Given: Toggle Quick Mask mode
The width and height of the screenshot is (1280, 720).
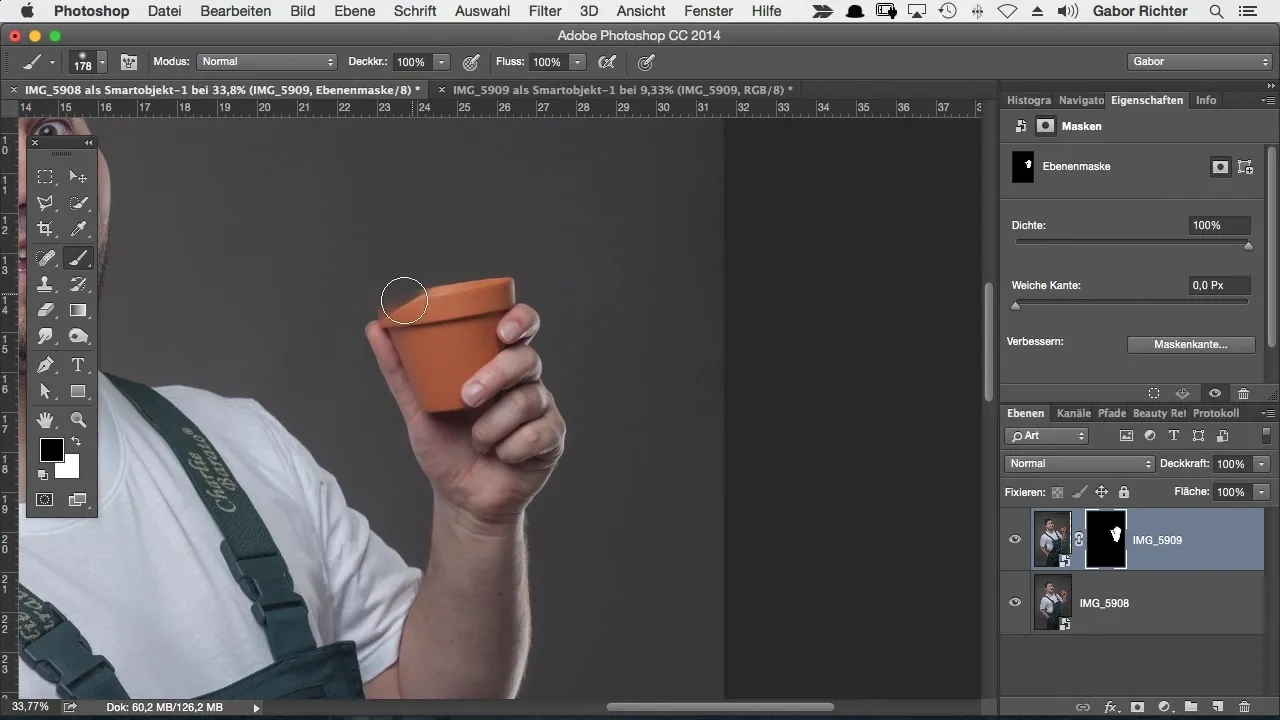Looking at the screenshot, I should 45,499.
